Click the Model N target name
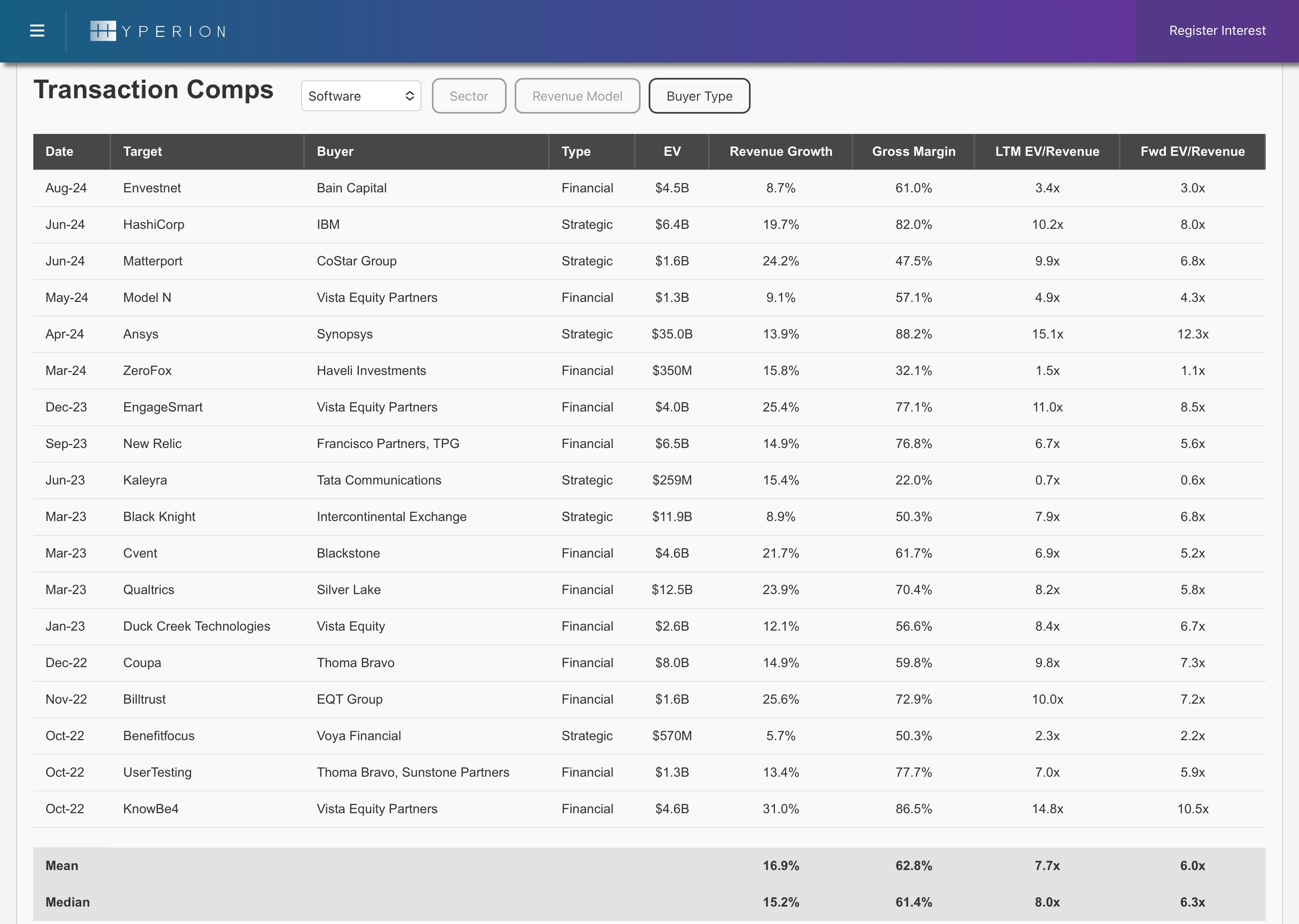This screenshot has height=924, width=1299. coord(147,297)
